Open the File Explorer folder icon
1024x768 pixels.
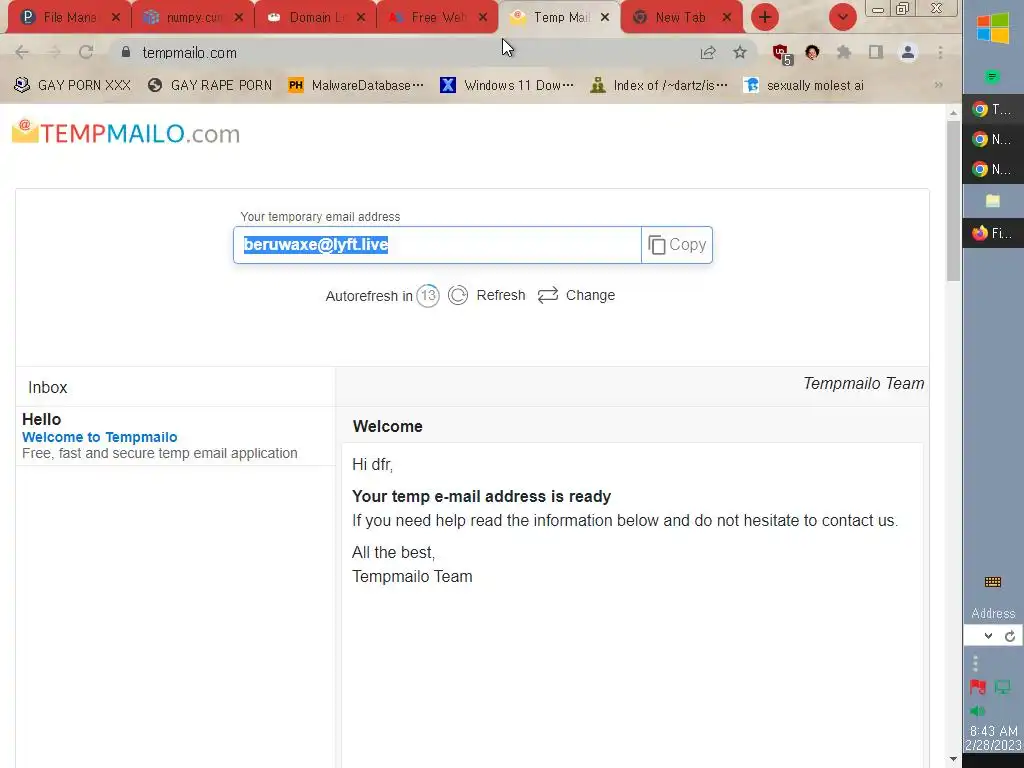(993, 200)
